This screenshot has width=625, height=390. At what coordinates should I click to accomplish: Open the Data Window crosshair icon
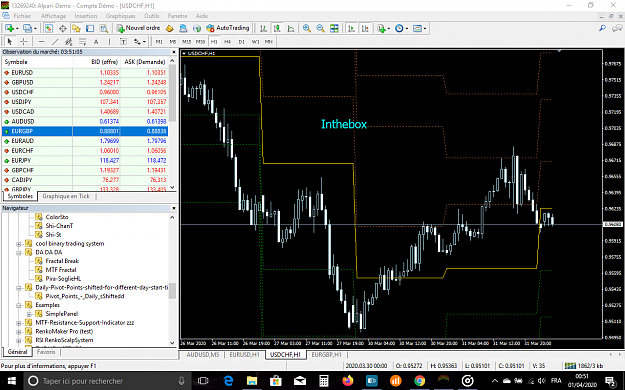click(x=63, y=28)
